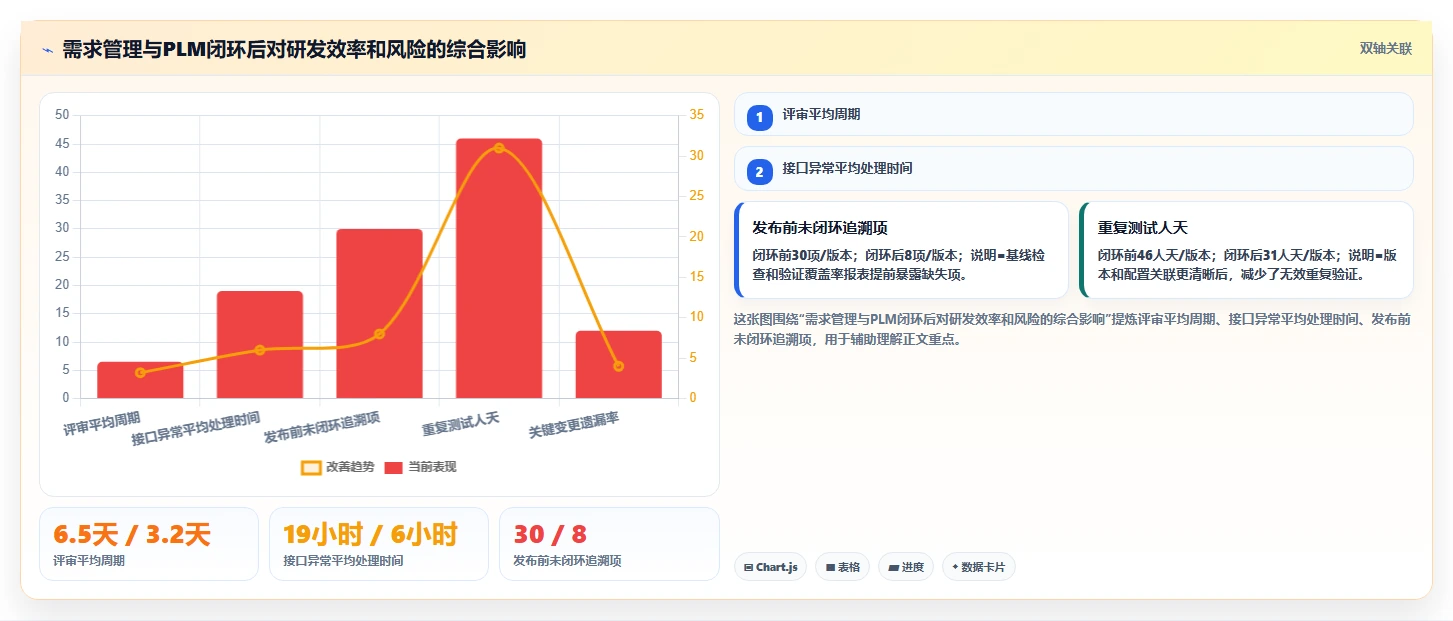This screenshot has height=621, width=1453.
Task: Click the red bar for 接口异常平均处理时间
Action: tap(260, 344)
